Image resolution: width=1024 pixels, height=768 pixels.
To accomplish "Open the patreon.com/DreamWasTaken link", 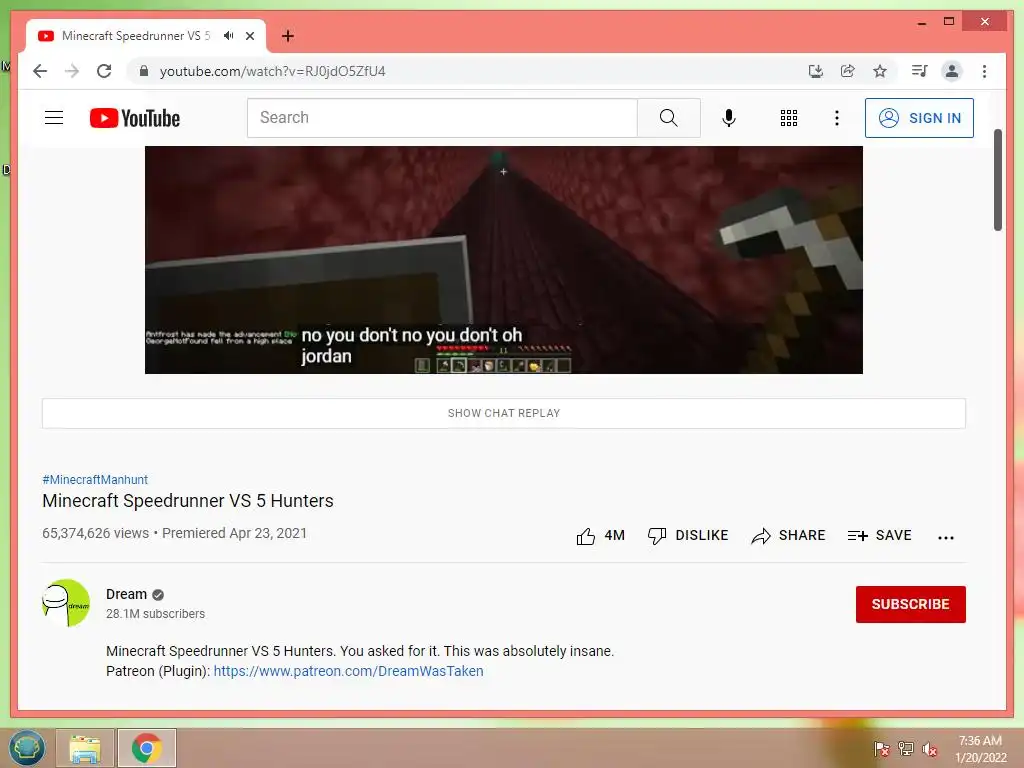I will point(348,671).
